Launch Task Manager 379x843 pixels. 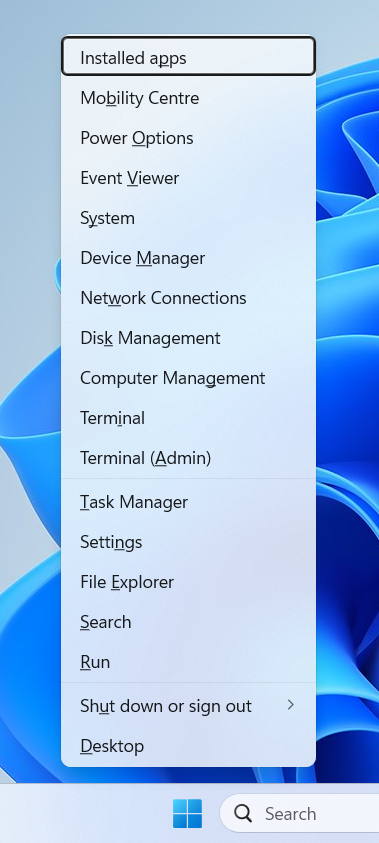188,502
